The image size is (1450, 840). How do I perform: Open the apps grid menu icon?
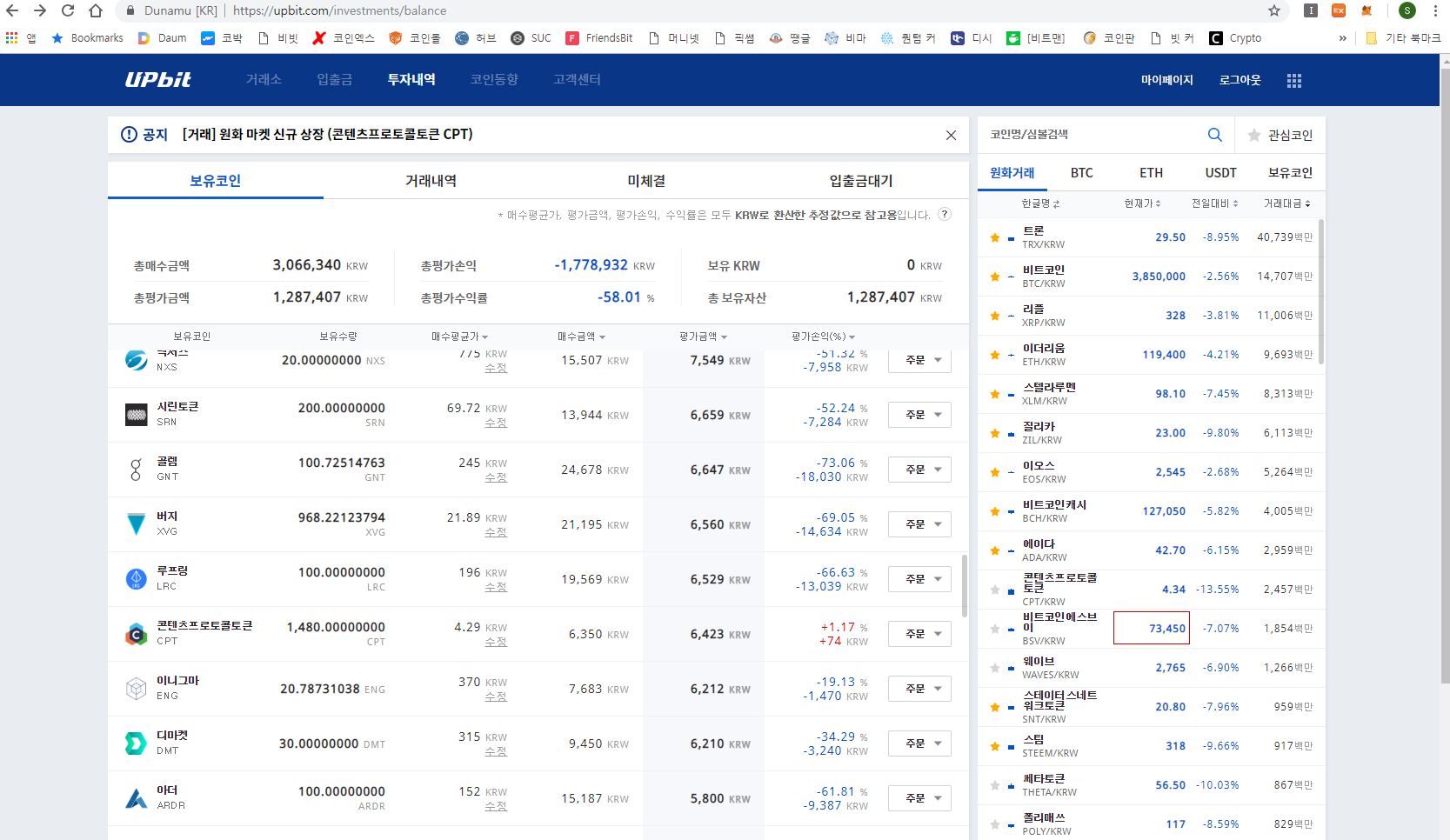1294,80
